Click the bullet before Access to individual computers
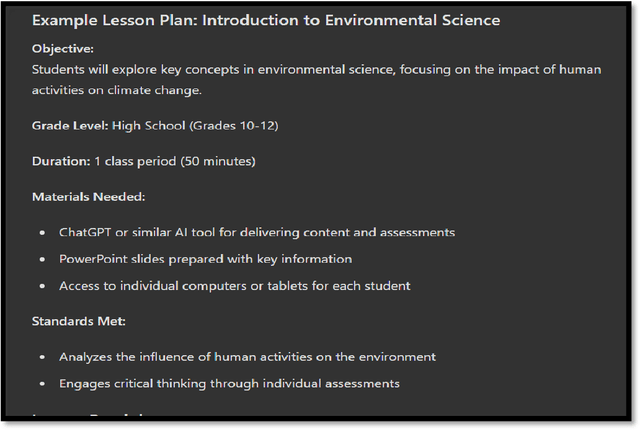640x430 pixels. 42,286
